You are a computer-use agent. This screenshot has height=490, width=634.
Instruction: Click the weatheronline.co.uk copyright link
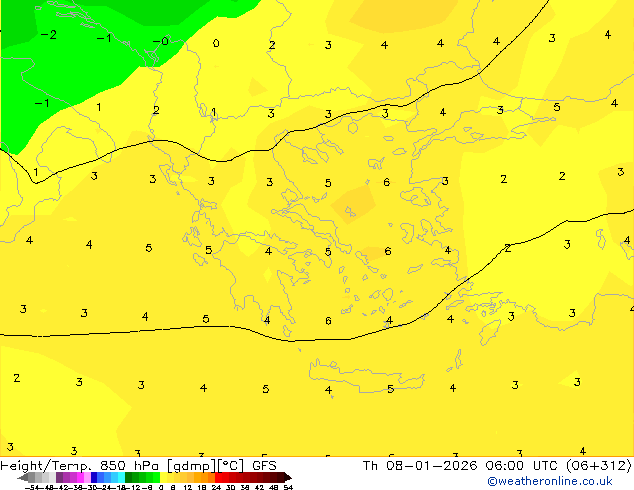click(x=550, y=481)
